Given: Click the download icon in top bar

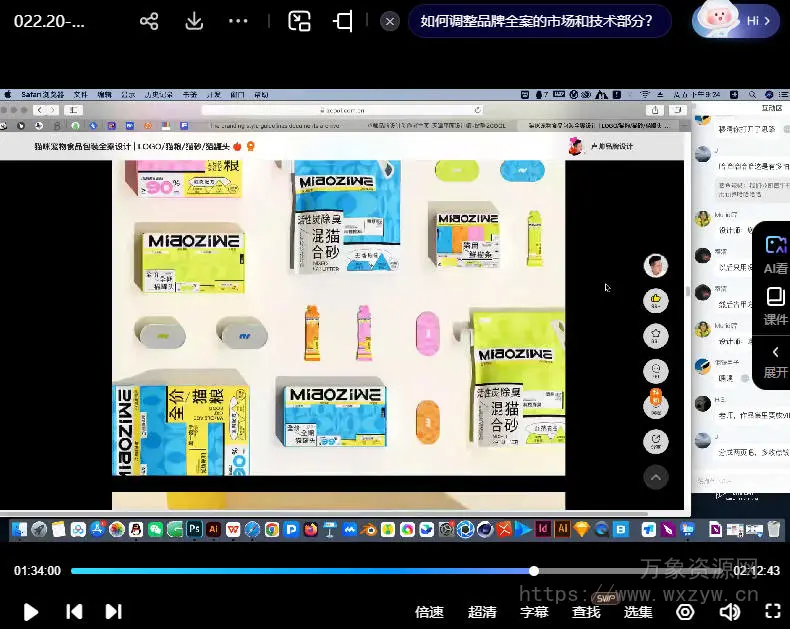Looking at the screenshot, I should (x=195, y=21).
